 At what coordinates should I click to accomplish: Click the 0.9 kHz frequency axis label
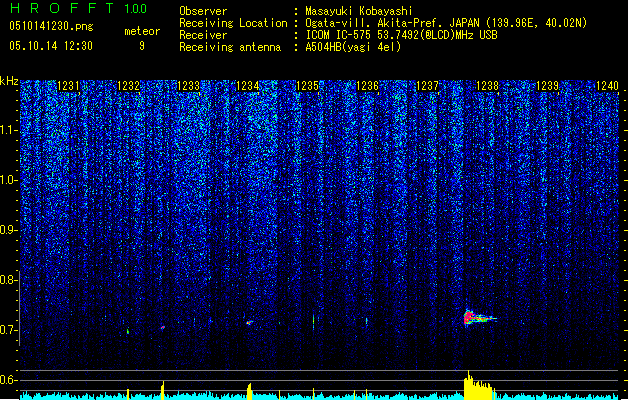click(9, 230)
